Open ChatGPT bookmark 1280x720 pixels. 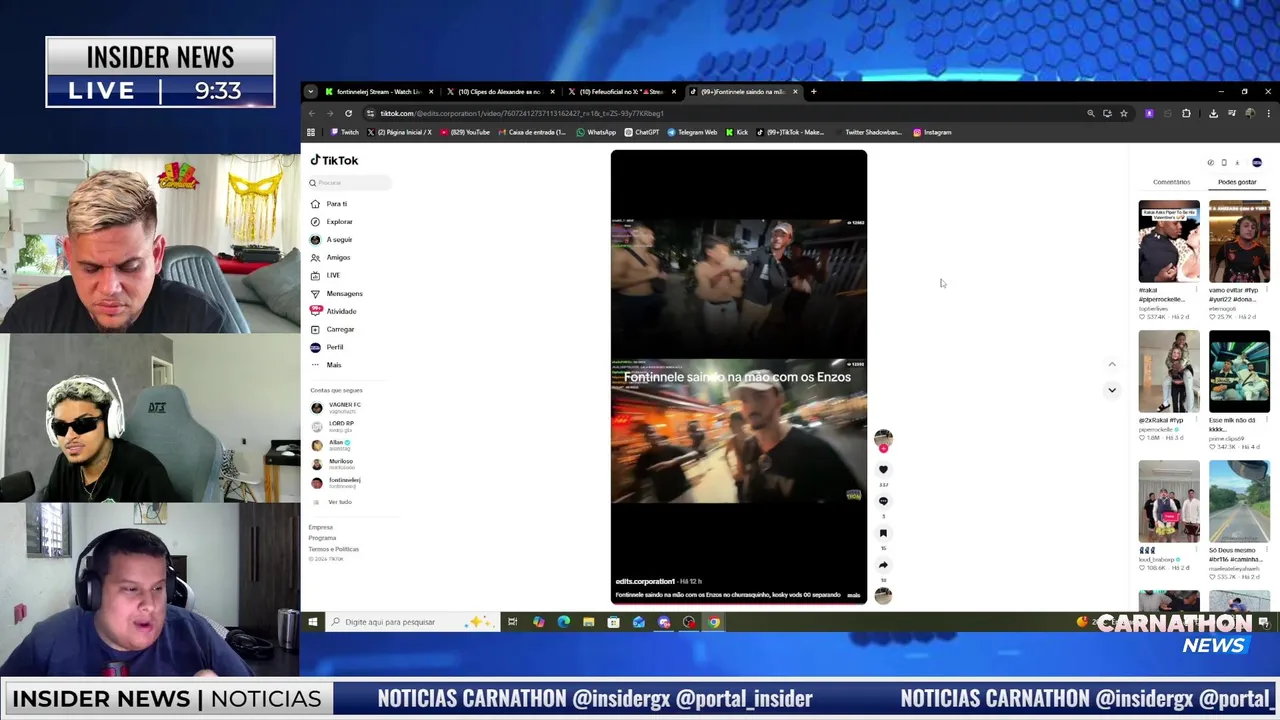click(x=642, y=132)
